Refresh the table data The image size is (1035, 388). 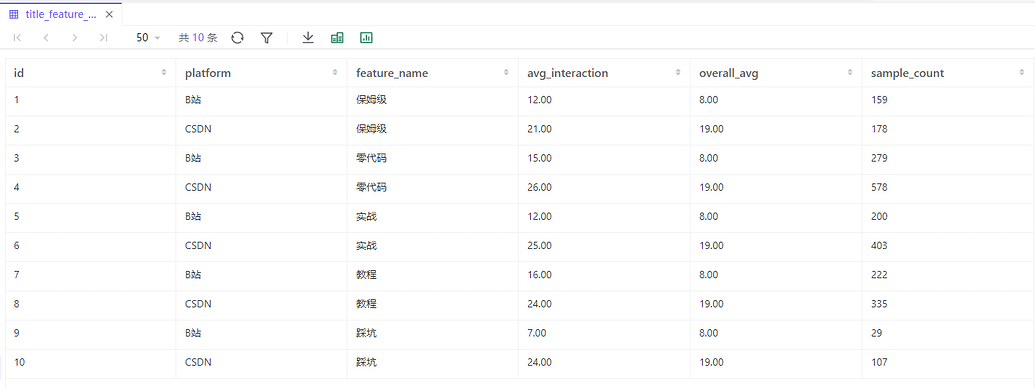[x=238, y=38]
